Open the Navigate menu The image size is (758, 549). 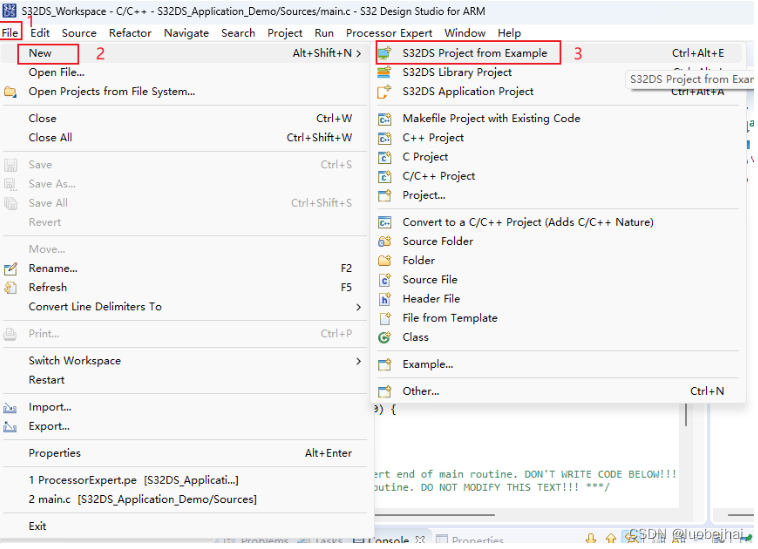tap(186, 33)
